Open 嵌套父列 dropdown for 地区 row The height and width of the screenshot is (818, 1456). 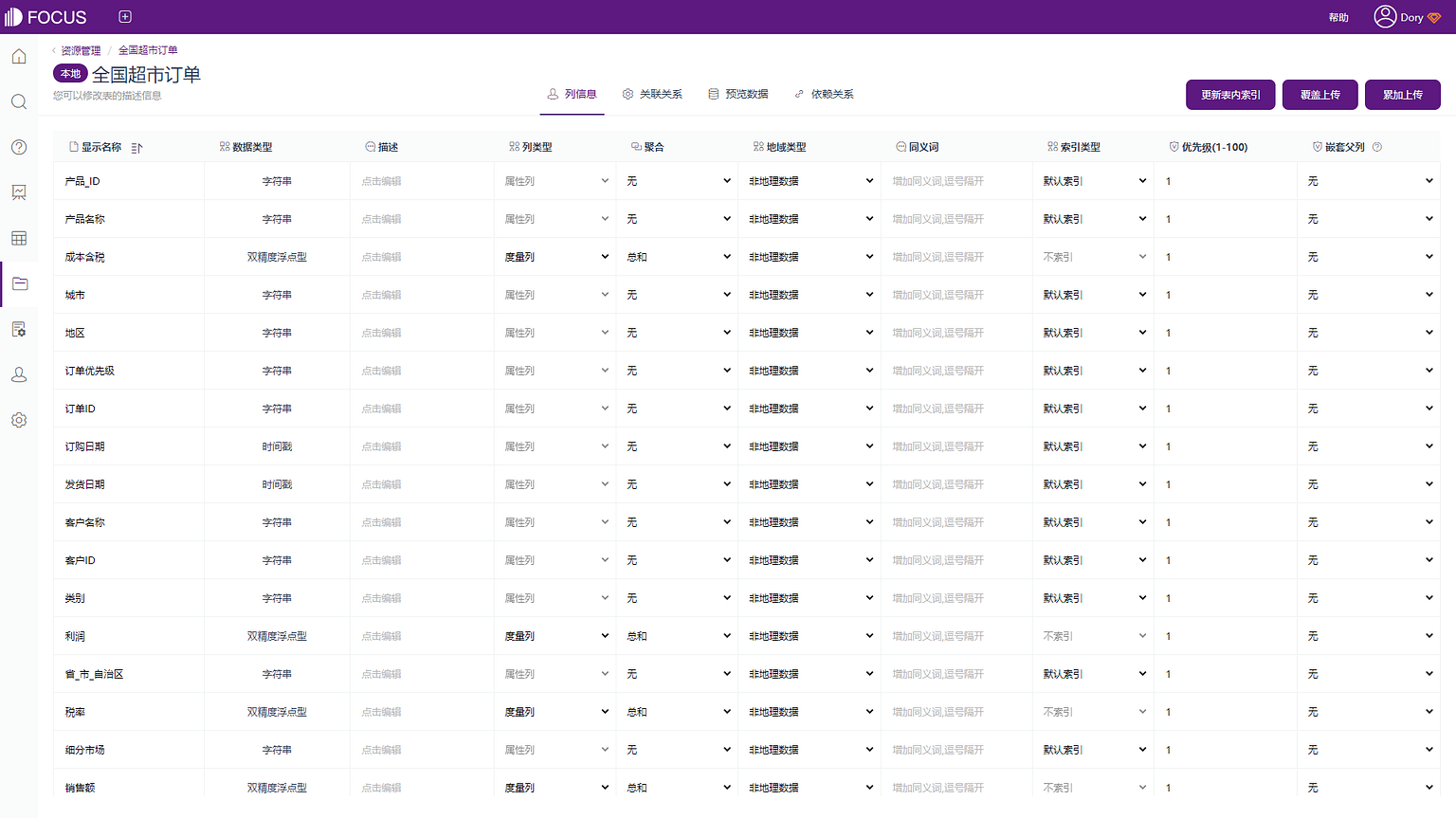(1369, 333)
